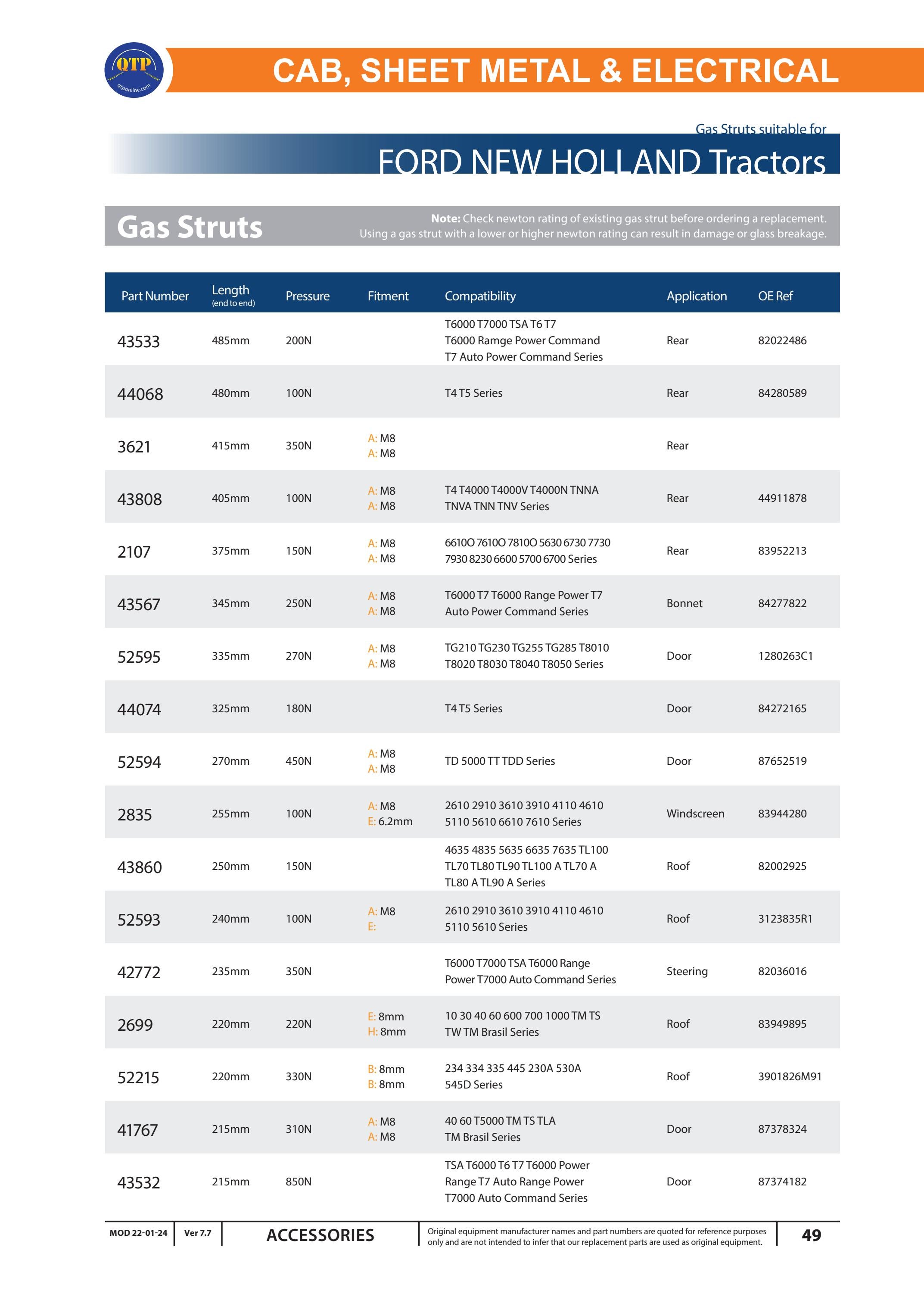This screenshot has width=924, height=1291.
Task: Click page number 49 in footer
Action: tap(811, 1235)
